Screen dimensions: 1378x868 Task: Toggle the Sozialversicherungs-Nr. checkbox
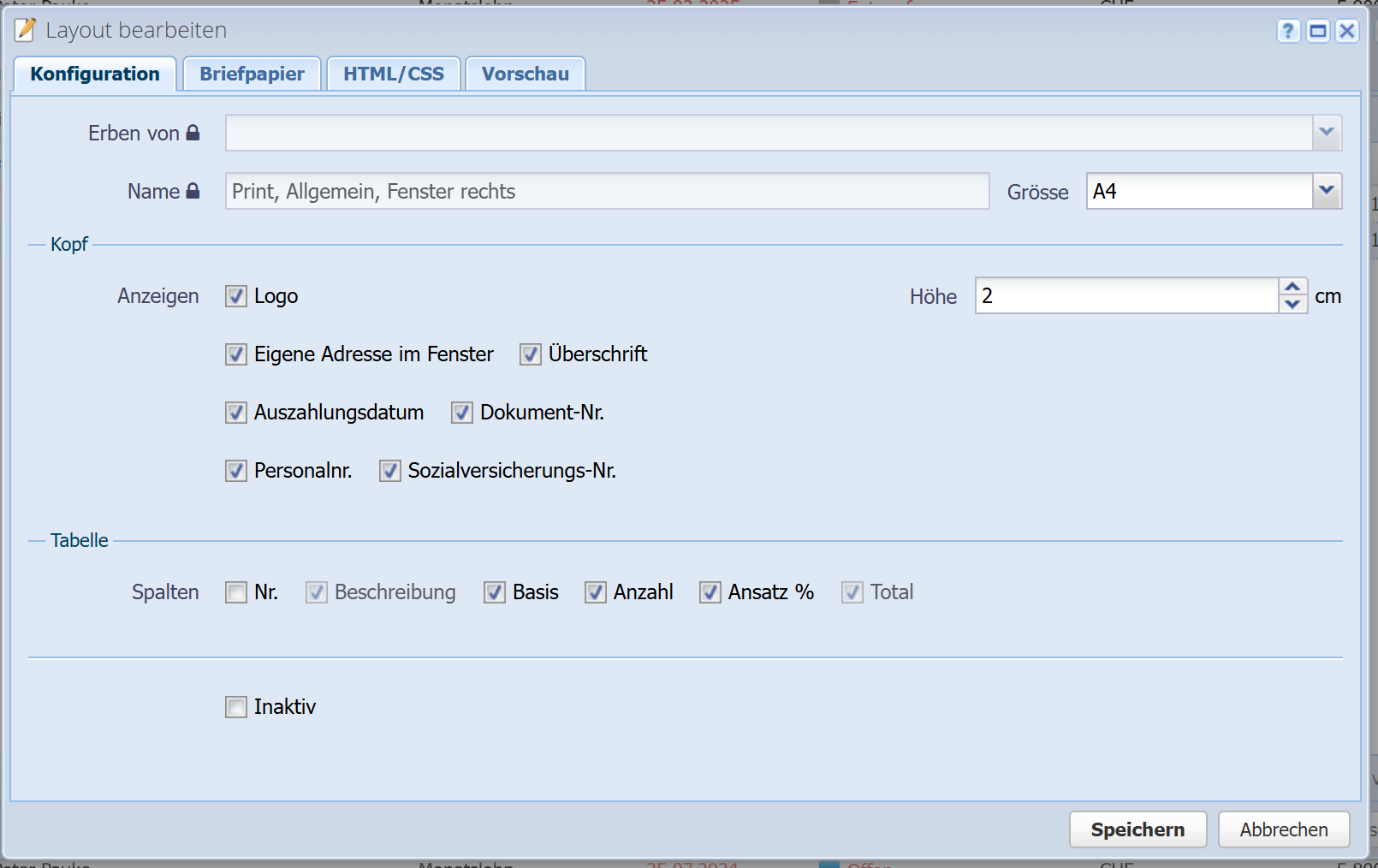pos(390,471)
